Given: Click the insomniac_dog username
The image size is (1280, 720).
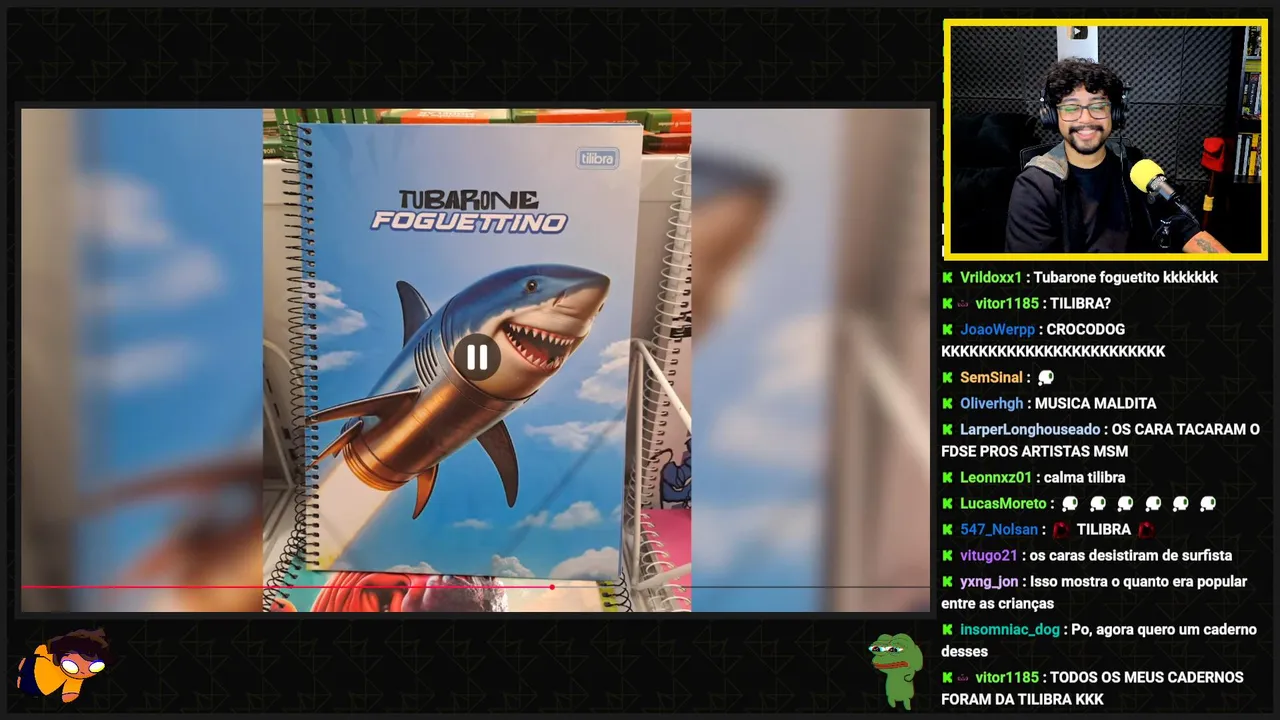Looking at the screenshot, I should (1010, 630).
